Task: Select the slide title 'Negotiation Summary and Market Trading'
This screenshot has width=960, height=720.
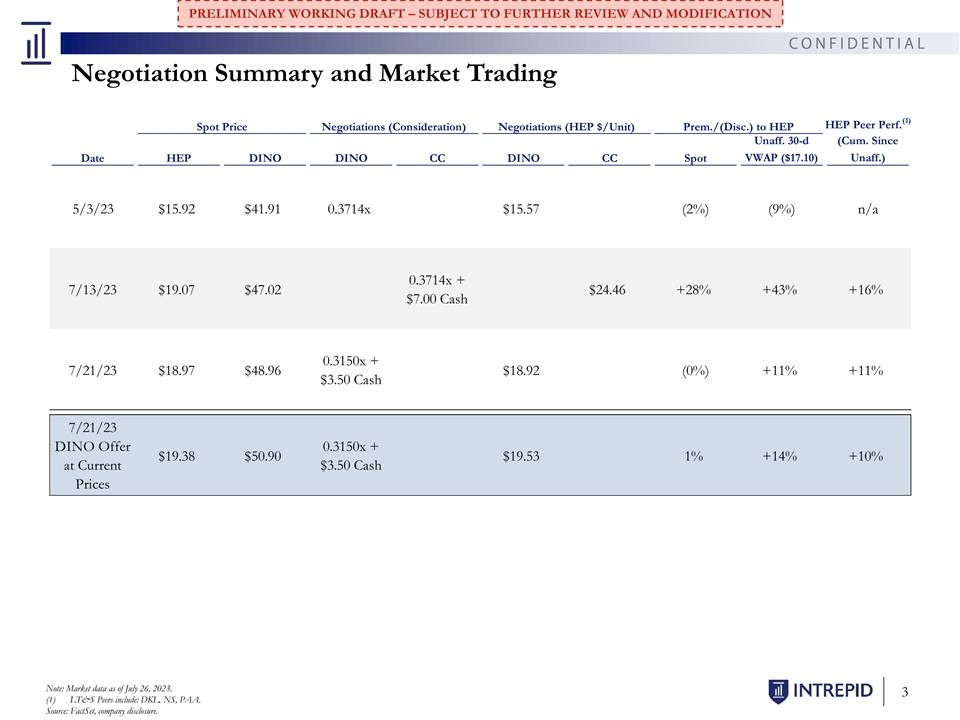Action: pyautogui.click(x=314, y=73)
